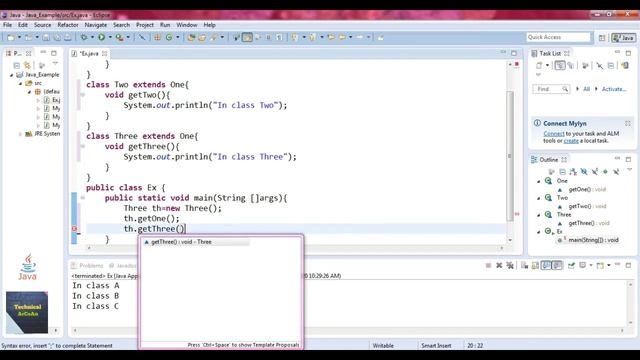Image resolution: width=640 pixels, height=360 pixels.
Task: Collapse the Java_Example project node
Action: coord(11,75)
